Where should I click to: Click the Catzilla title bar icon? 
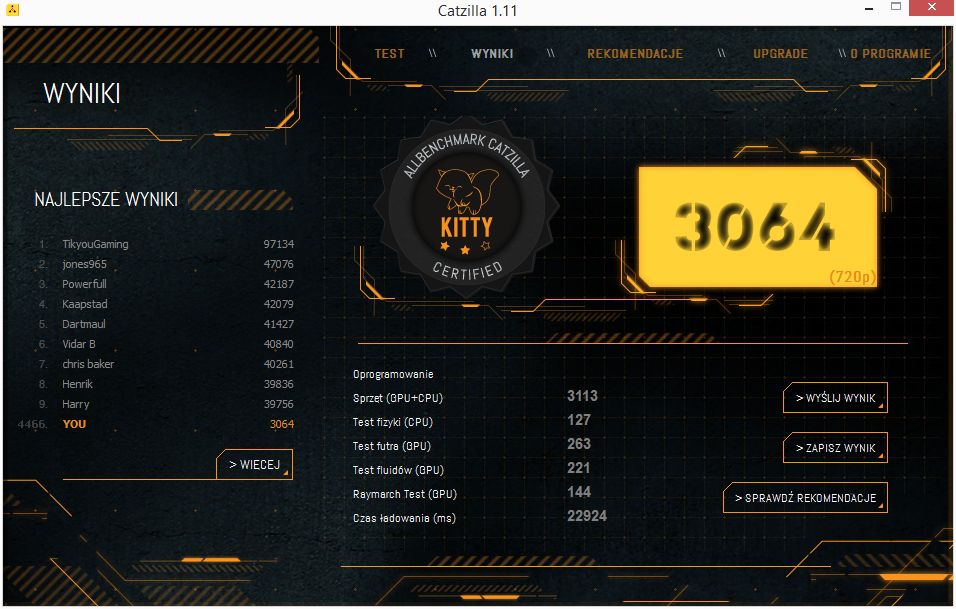point(12,10)
